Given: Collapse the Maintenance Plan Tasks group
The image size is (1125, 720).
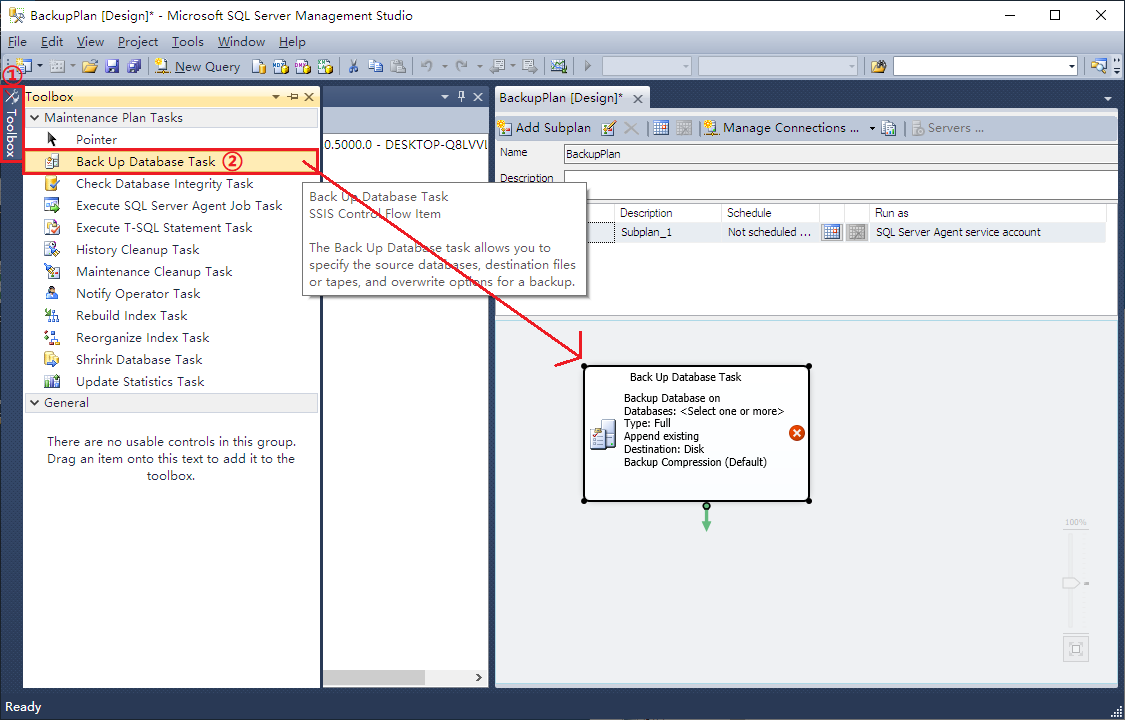Looking at the screenshot, I should [34, 118].
